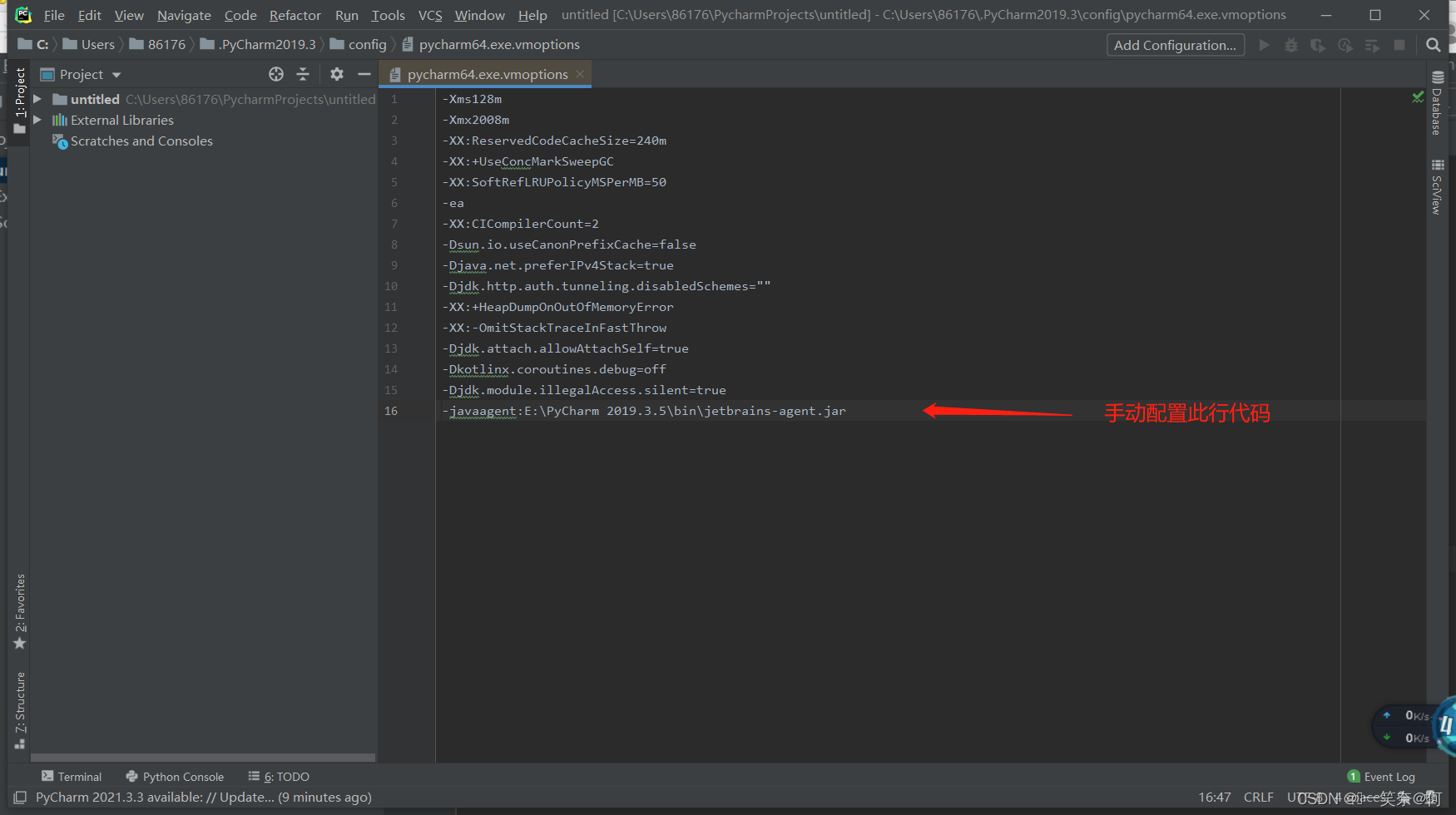
Task: Toggle the Database tool window
Action: pos(1437,103)
